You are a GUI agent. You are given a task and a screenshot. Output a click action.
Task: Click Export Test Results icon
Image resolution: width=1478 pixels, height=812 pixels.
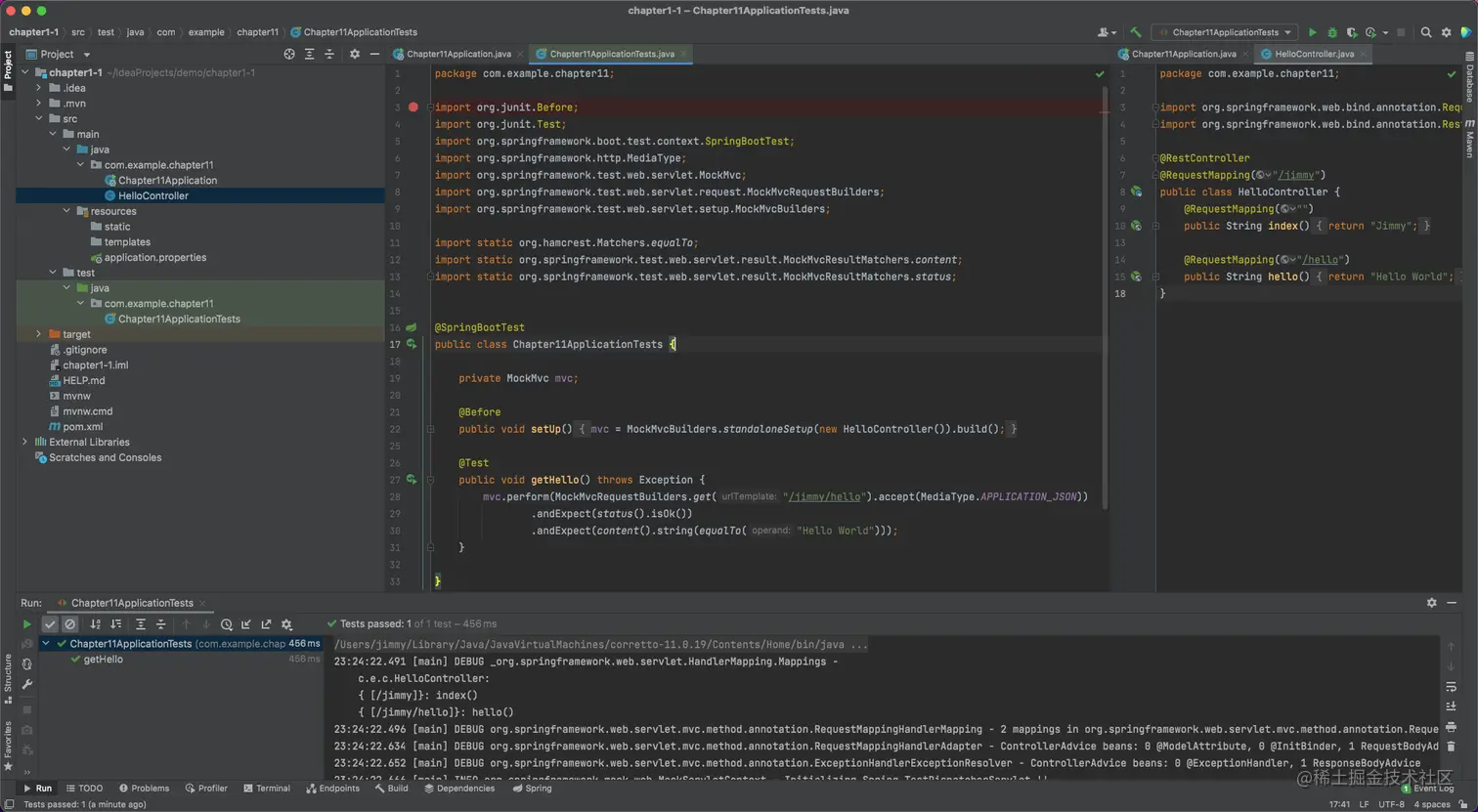point(266,623)
